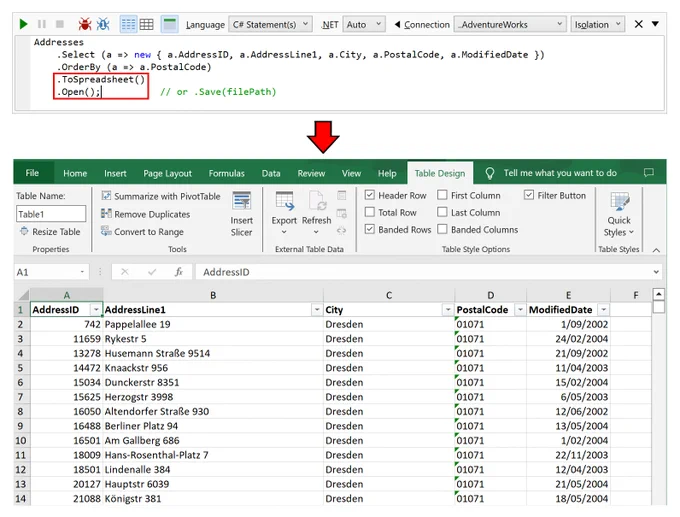This screenshot has height=517, width=680.
Task: Click the Unlink icon beside Refresh
Action: click(x=342, y=231)
